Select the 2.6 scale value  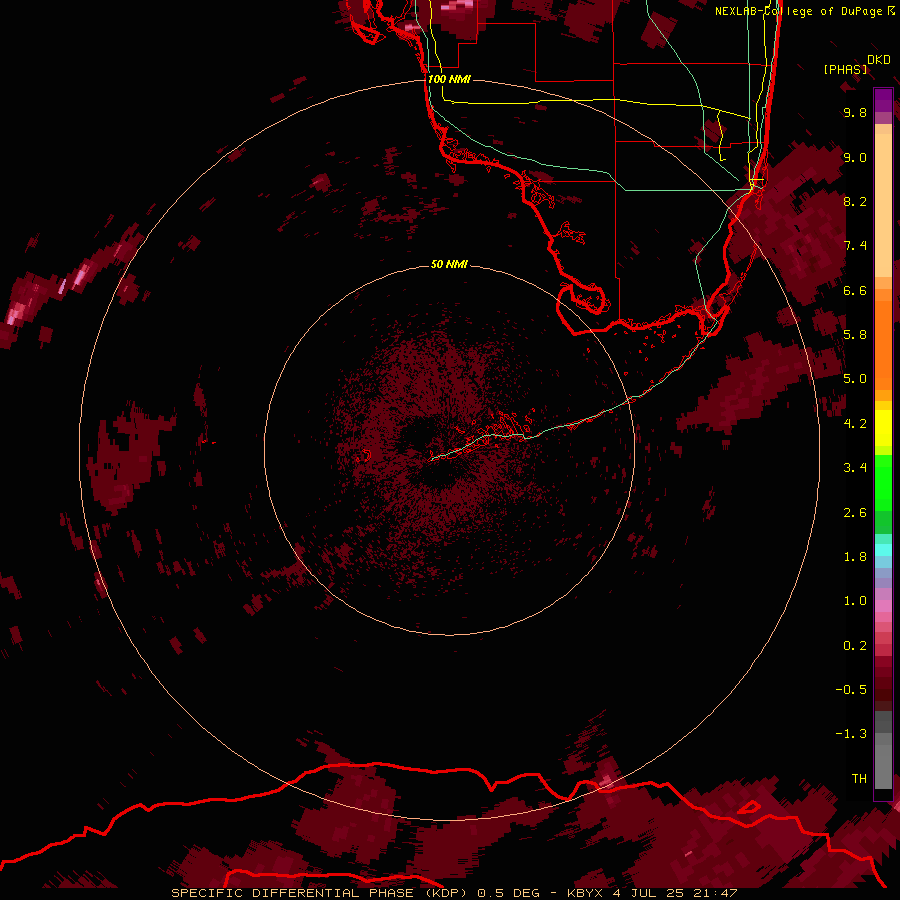855,513
